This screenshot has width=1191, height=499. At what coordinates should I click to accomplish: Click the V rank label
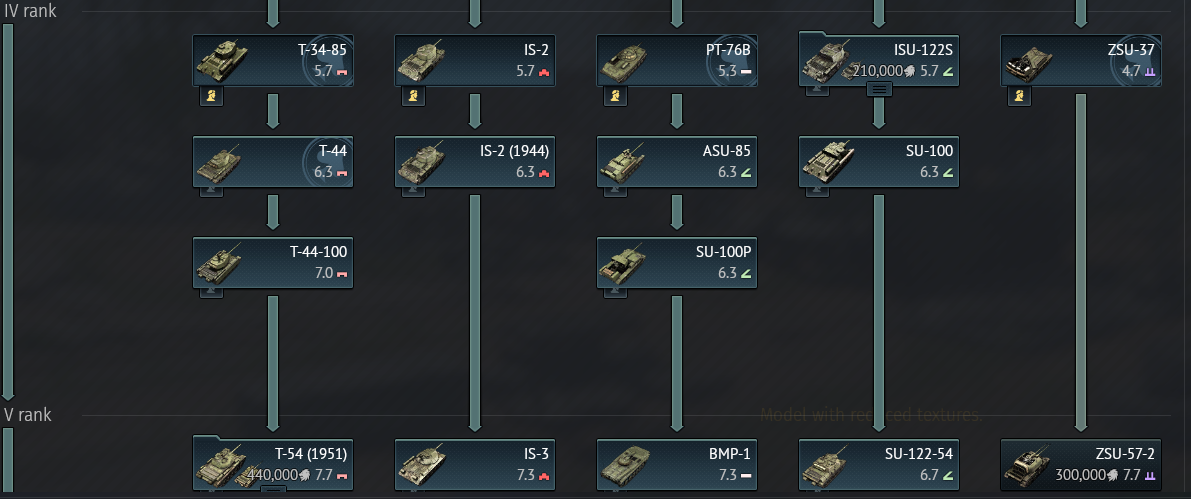28,415
